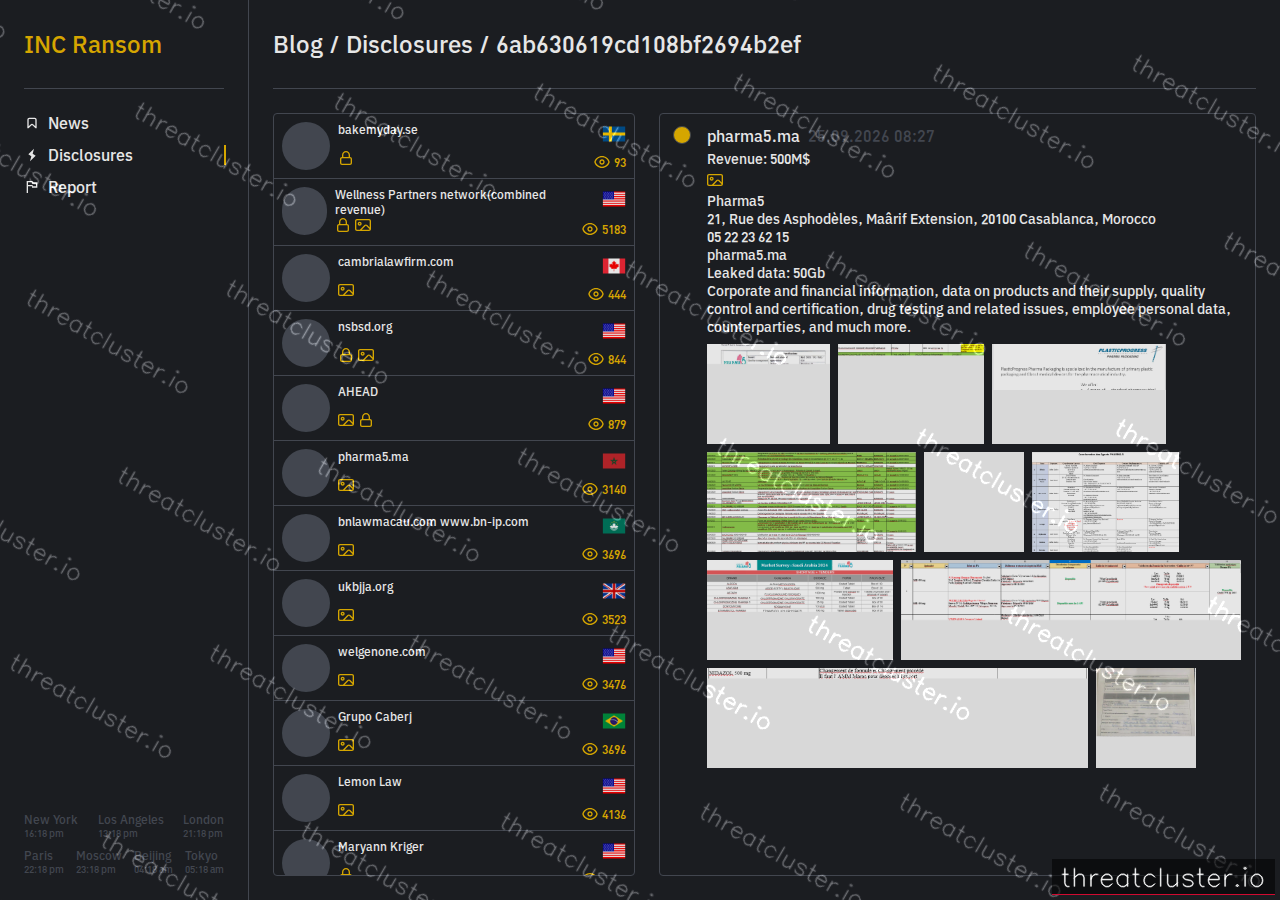Click the lightning bolt icon beside Disclosures

(32, 155)
